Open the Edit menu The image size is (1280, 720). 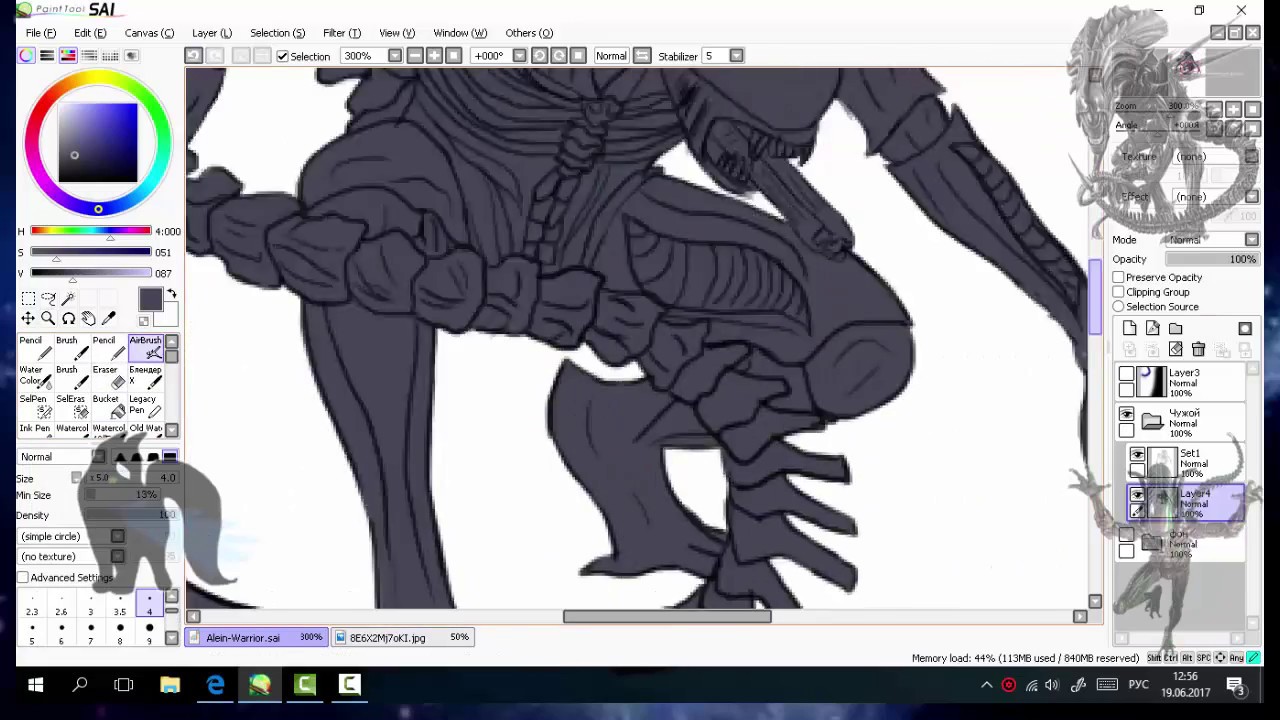click(90, 33)
